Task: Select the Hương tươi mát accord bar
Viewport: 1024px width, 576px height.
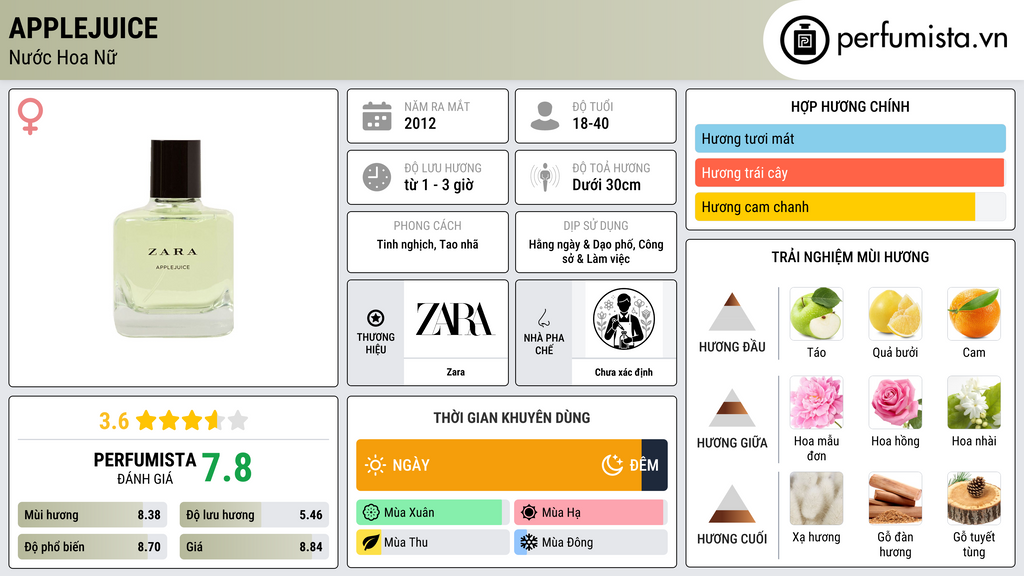Action: click(850, 138)
